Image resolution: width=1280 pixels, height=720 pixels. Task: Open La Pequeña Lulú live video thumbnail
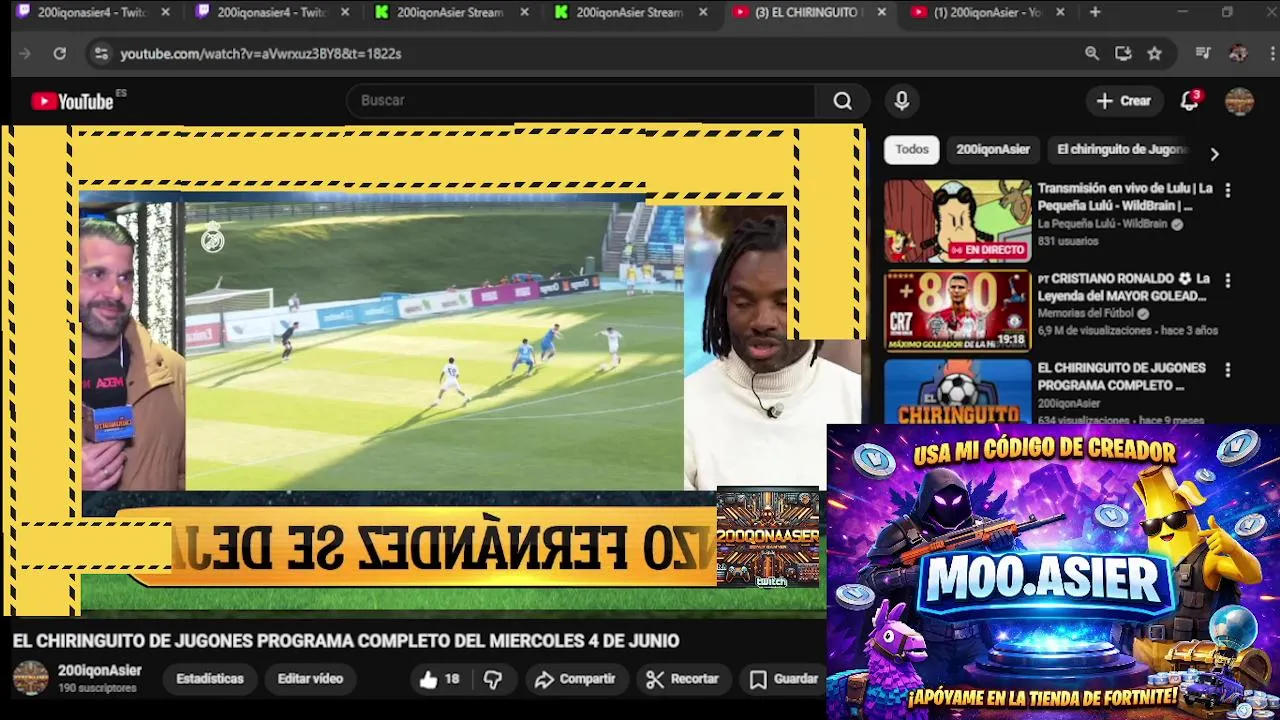pos(957,221)
